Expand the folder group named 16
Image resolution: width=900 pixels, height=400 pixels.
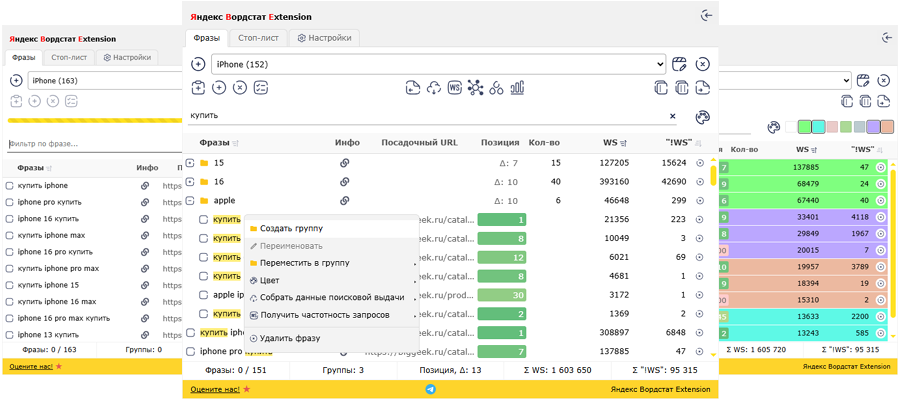click(191, 181)
